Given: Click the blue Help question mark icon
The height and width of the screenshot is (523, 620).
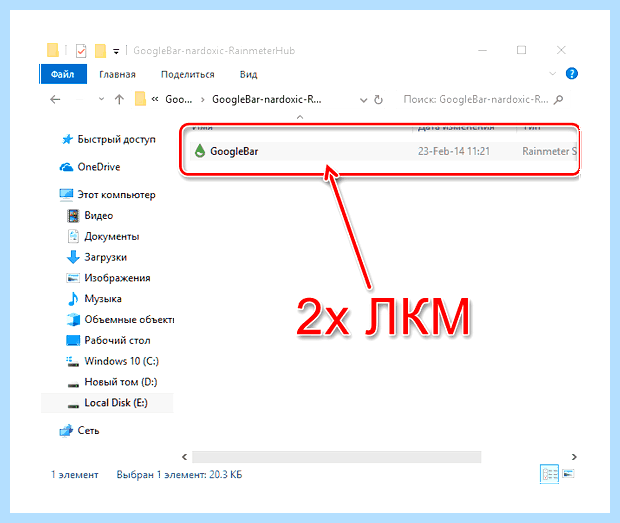Looking at the screenshot, I should 571,74.
